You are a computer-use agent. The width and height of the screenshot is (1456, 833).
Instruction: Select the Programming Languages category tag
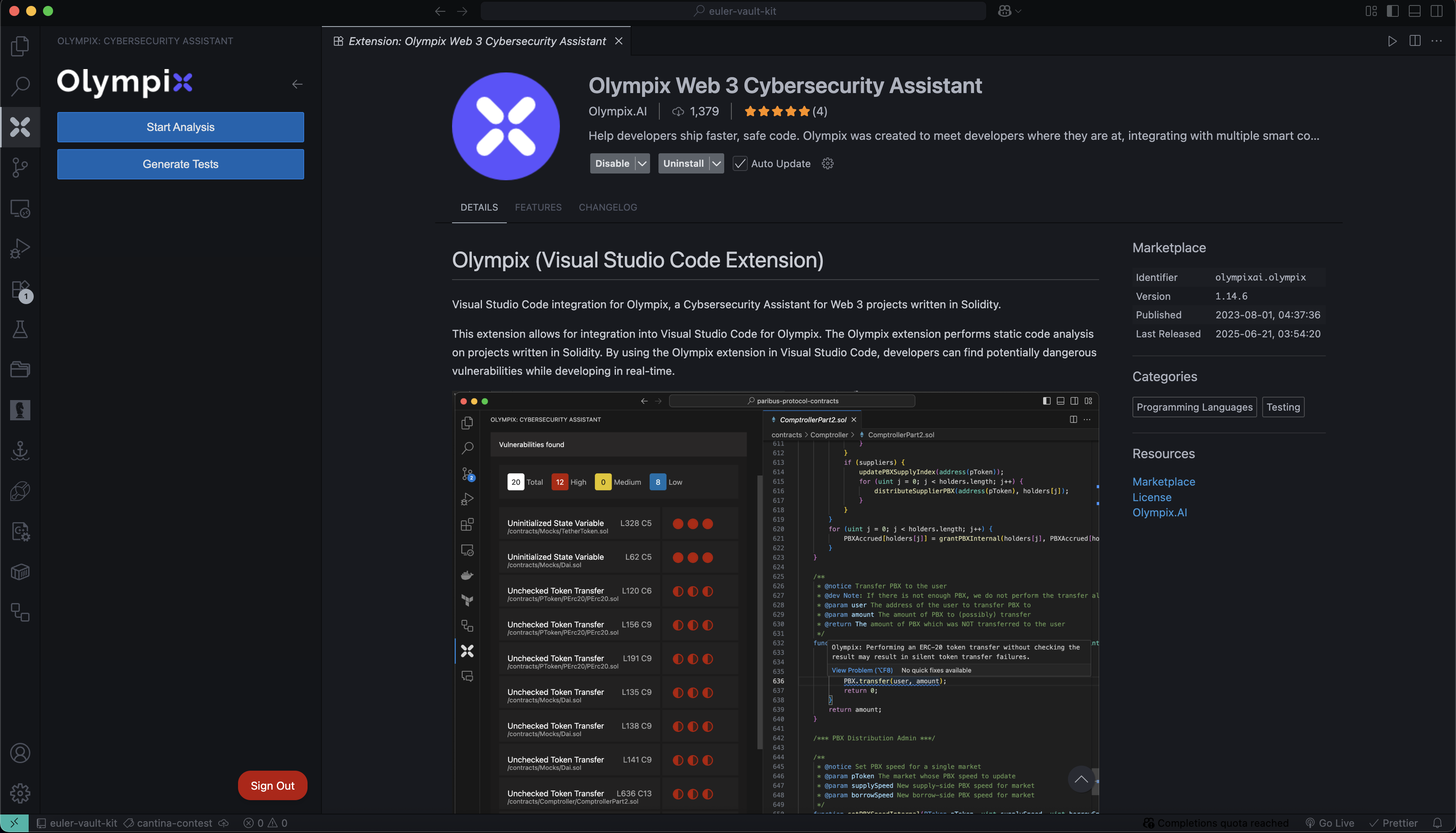[1194, 407]
